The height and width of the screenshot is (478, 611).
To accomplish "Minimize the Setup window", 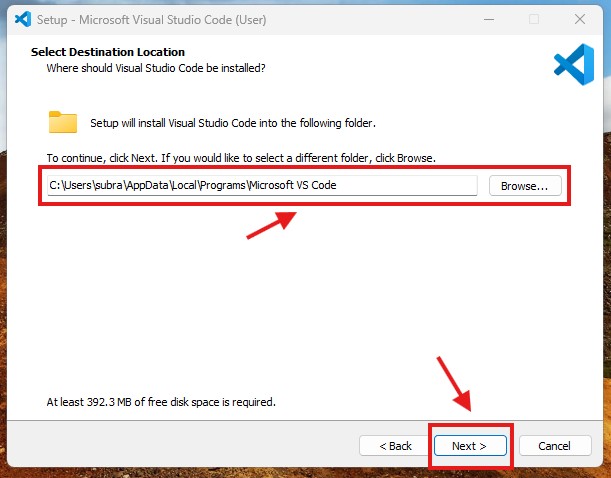I will point(487,19).
